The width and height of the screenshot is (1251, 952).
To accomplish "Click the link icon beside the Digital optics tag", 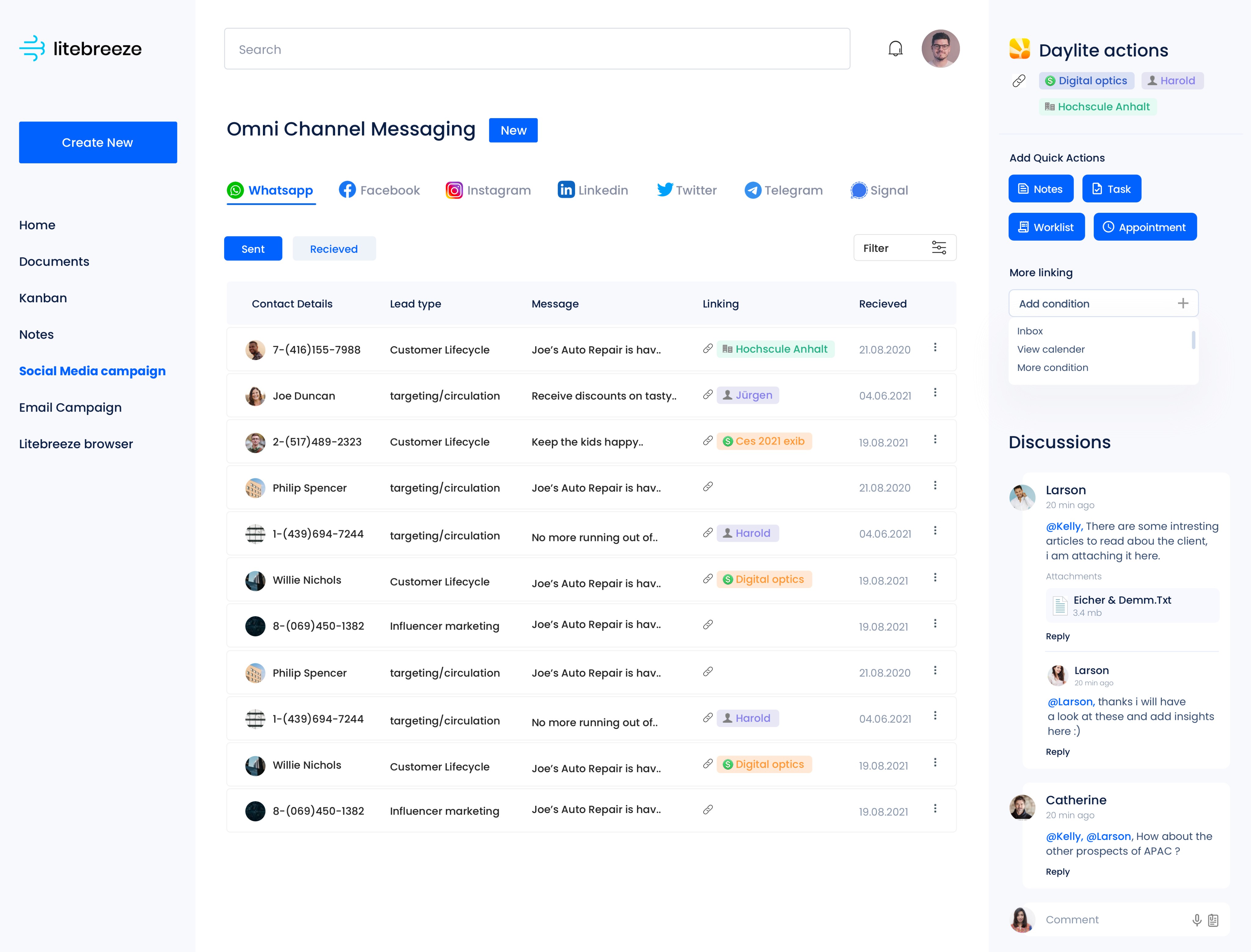I will pos(1019,81).
